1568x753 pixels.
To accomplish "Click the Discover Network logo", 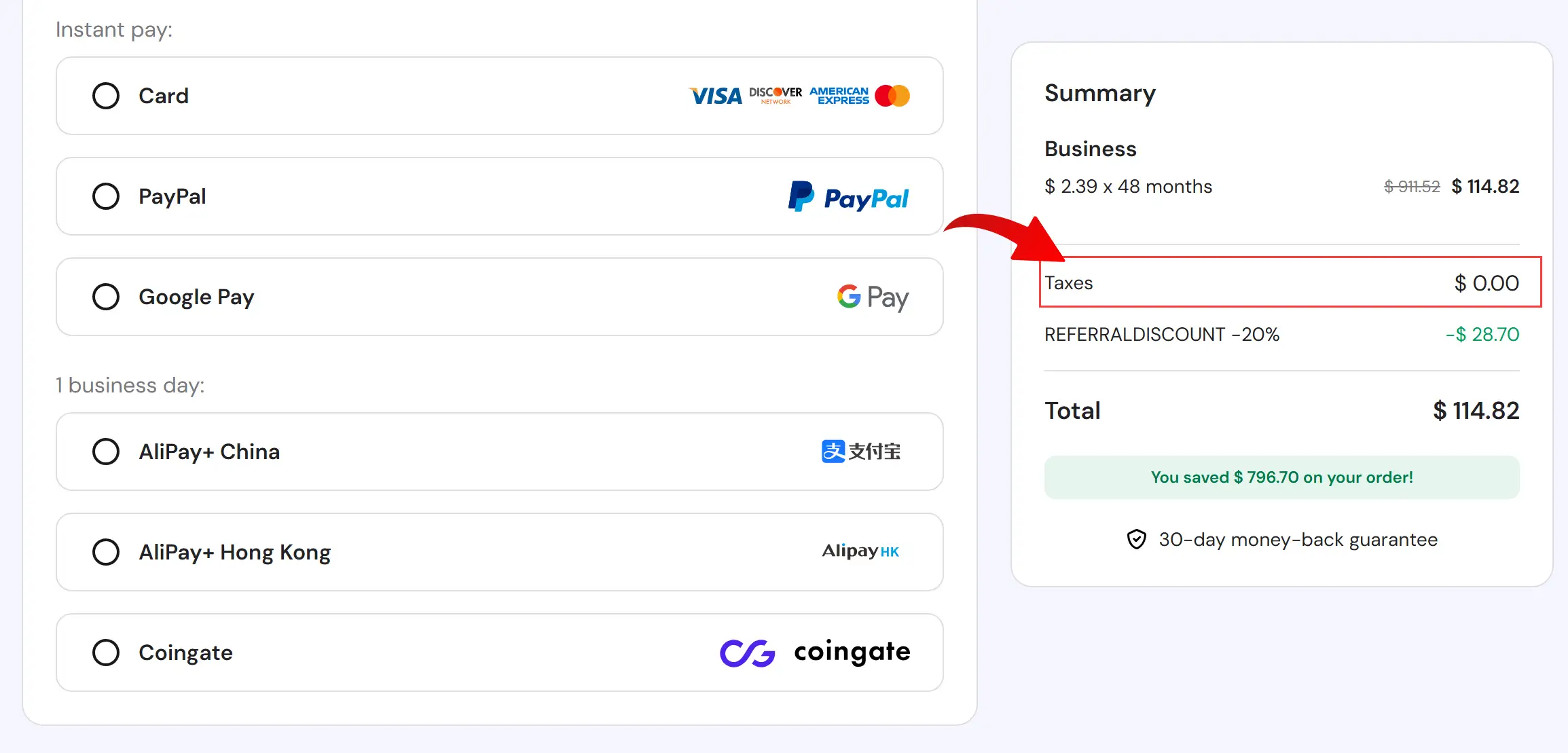I will pyautogui.click(x=774, y=95).
